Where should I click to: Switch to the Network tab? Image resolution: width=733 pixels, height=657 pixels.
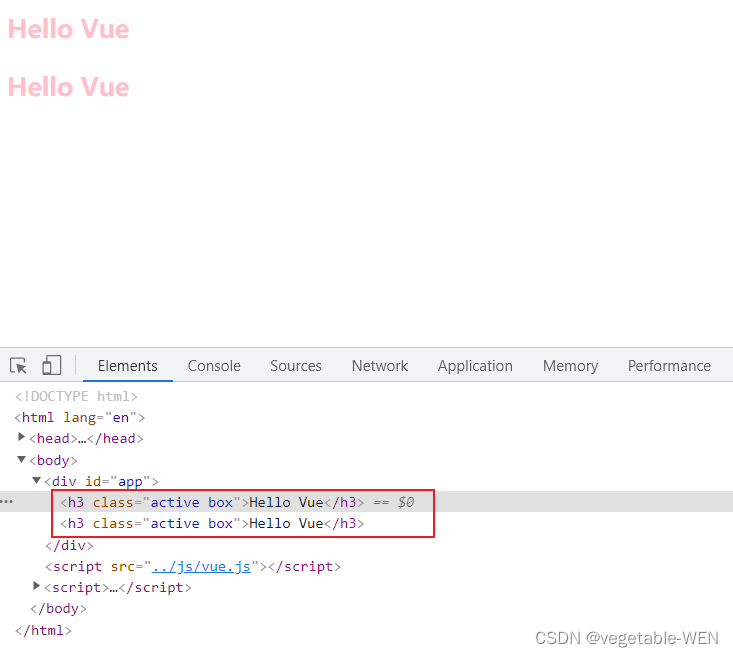380,366
